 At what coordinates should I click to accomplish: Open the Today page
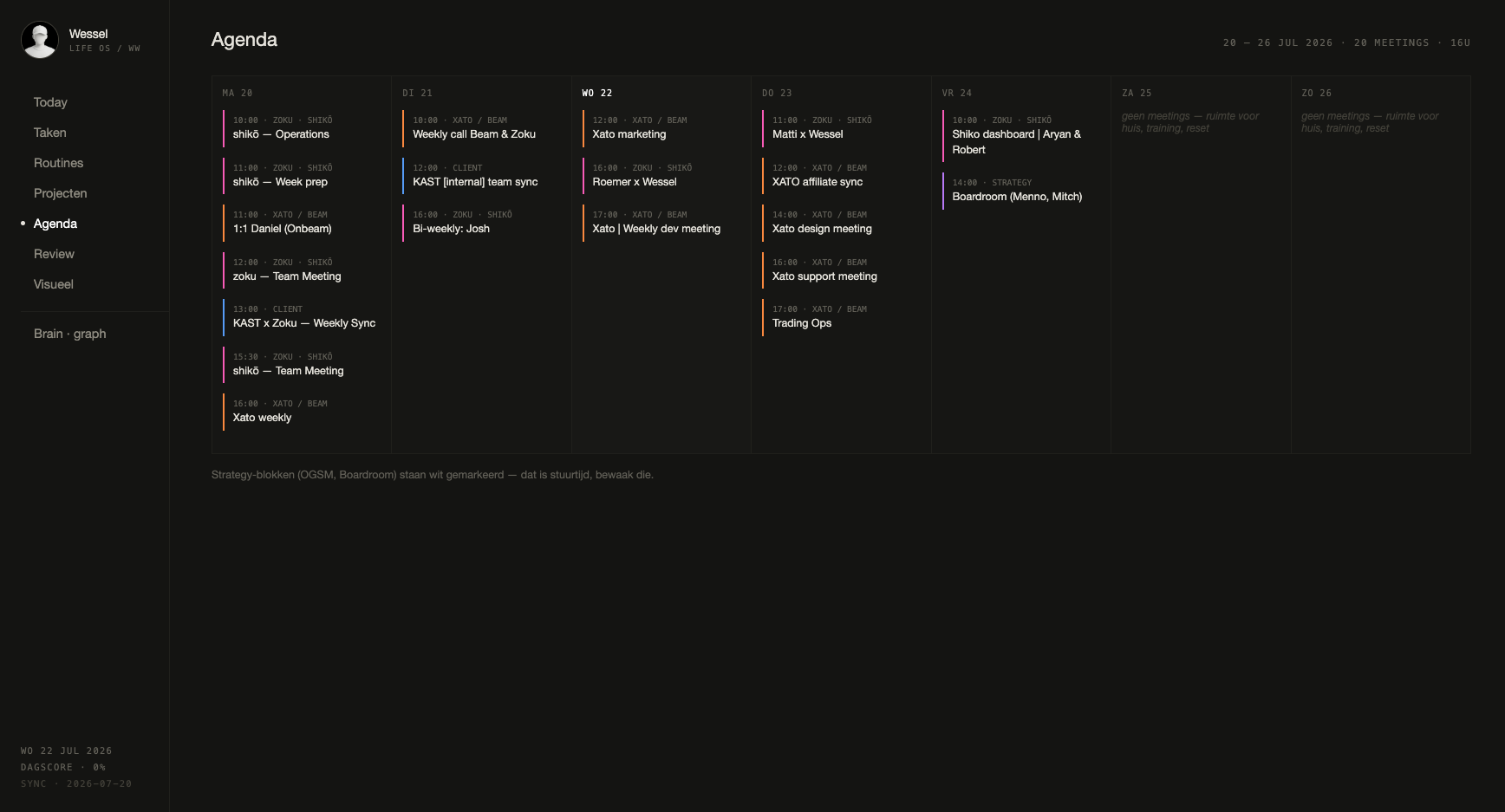click(50, 102)
